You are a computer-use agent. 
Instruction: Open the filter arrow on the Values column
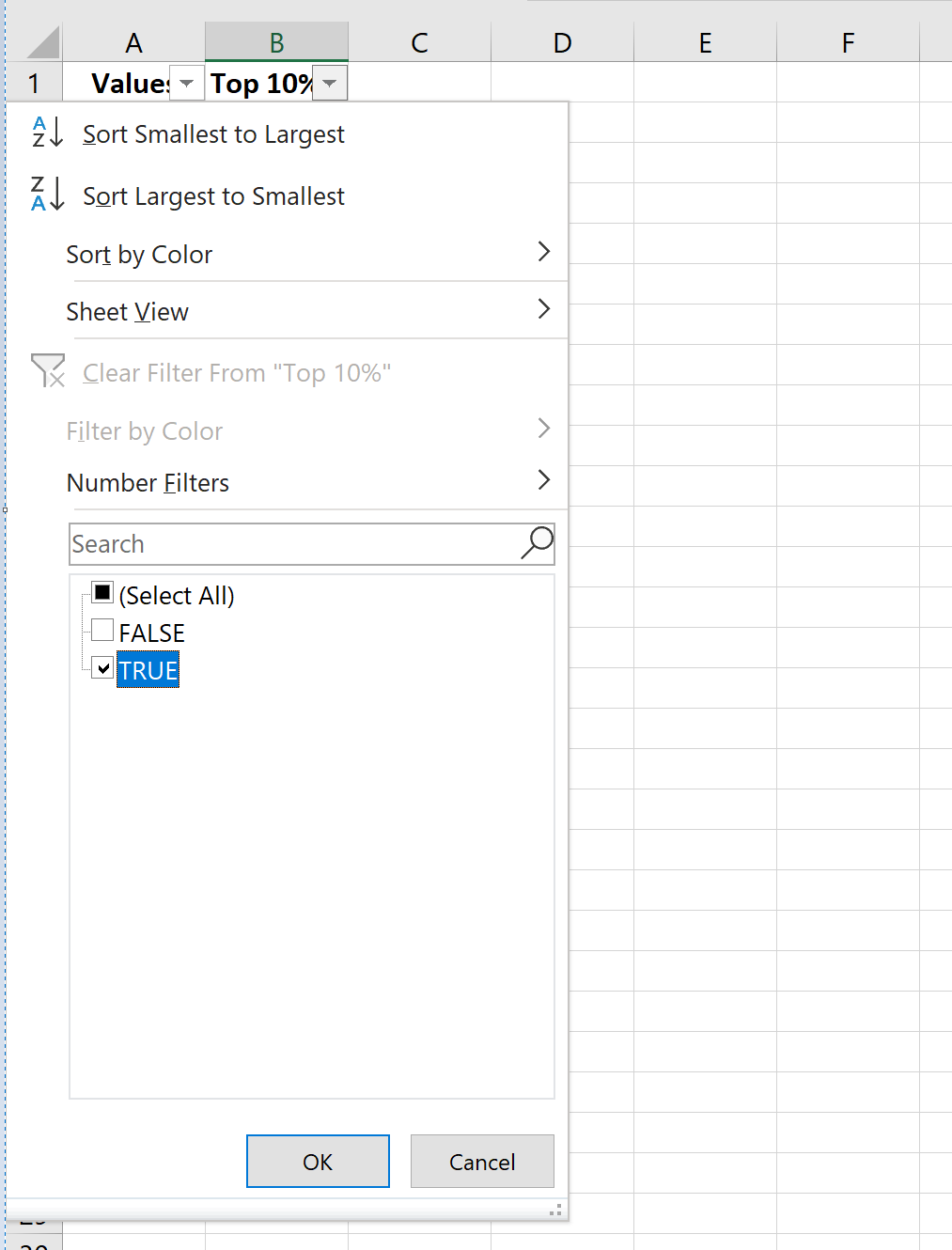186,83
